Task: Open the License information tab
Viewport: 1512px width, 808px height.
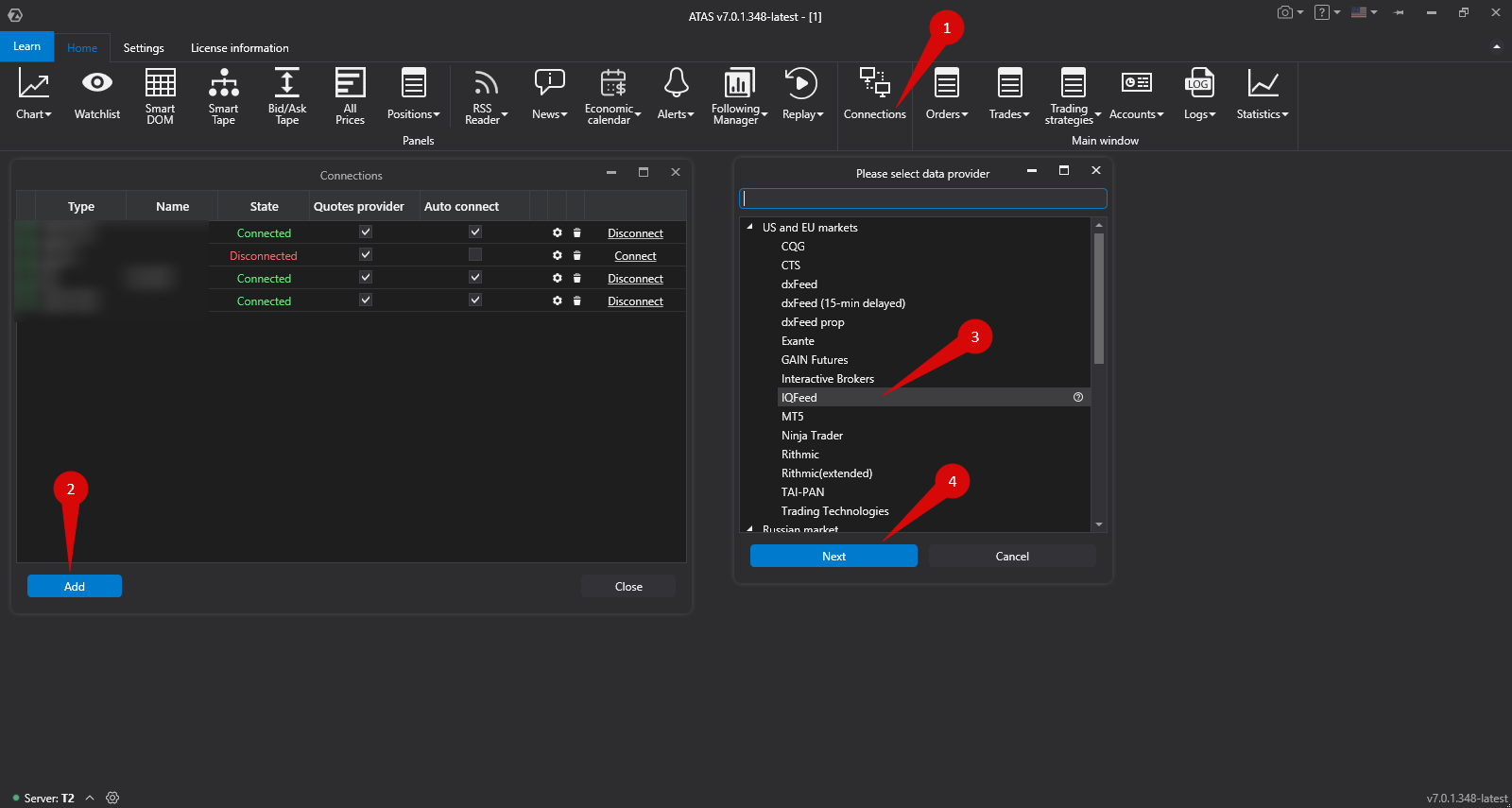Action: (239, 48)
